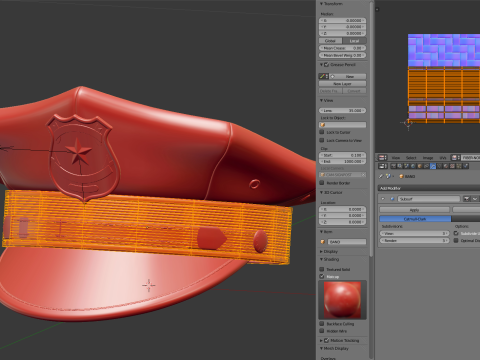Toggle the Hidden Wire checkbox

click(x=322, y=331)
